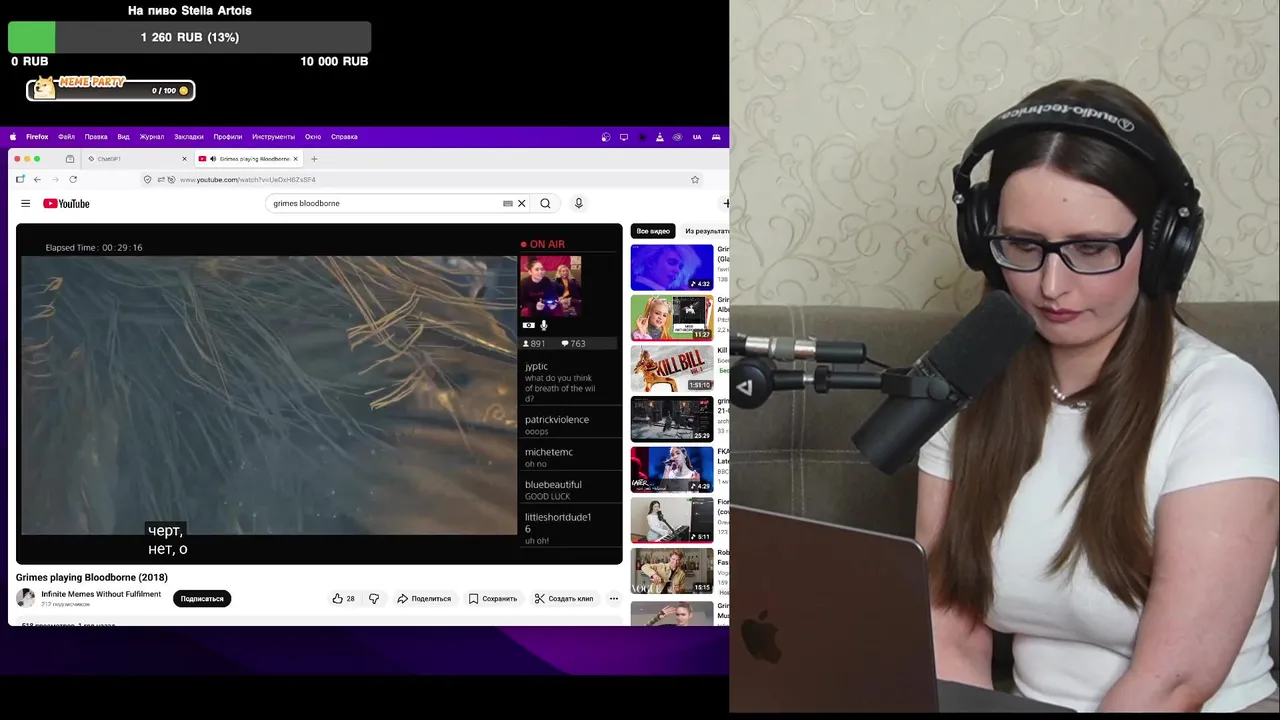1280x720 pixels.
Task: Click the Grimes playing Bloodborne (2018) title
Action: 92,577
